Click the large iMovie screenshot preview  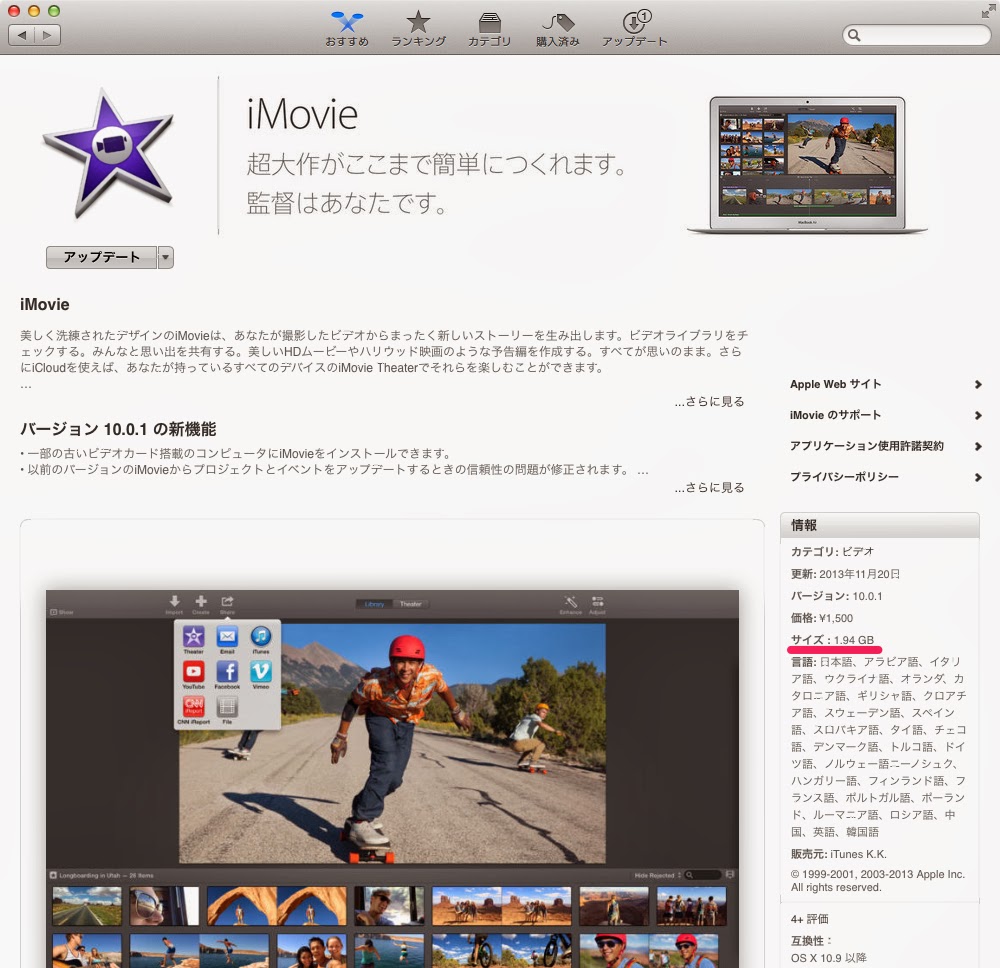coord(392,779)
